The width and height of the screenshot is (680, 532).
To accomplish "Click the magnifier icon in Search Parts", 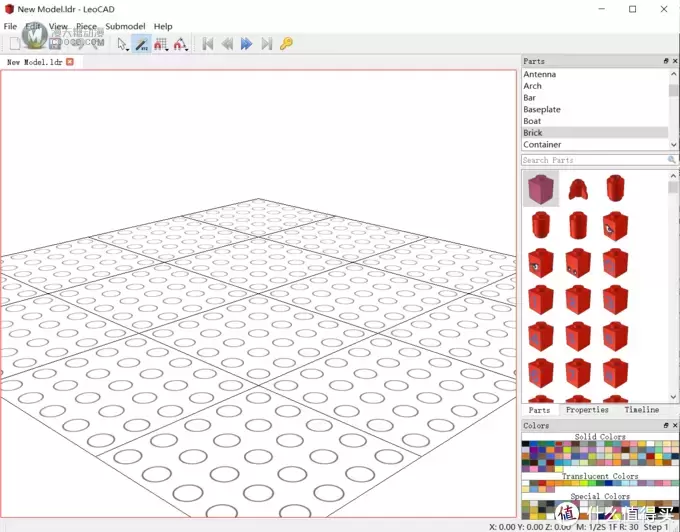I will tap(671, 160).
